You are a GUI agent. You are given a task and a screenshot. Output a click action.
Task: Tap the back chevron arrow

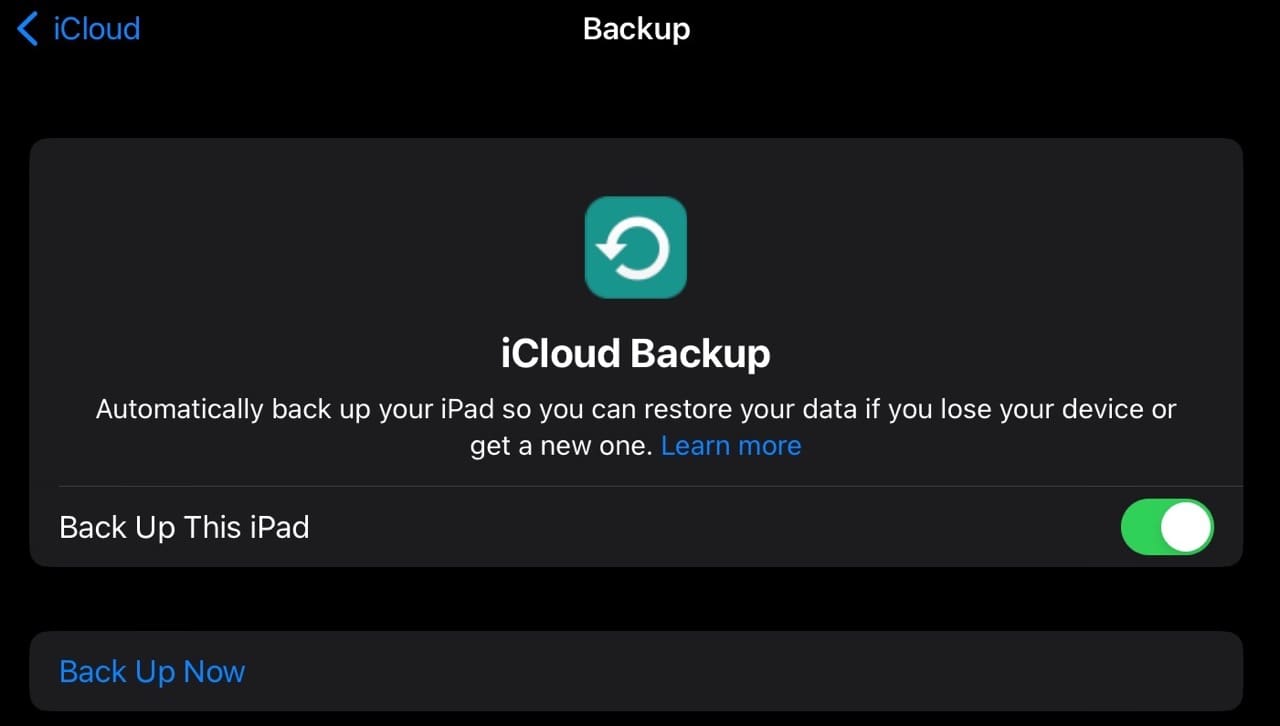[27, 29]
